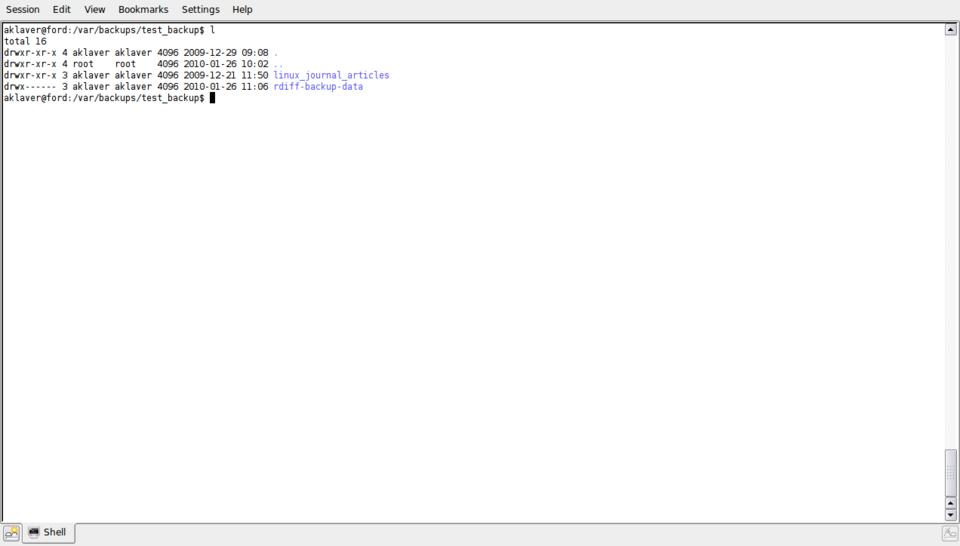Open the Edit menu
The width and height of the screenshot is (960, 546).
[61, 10]
